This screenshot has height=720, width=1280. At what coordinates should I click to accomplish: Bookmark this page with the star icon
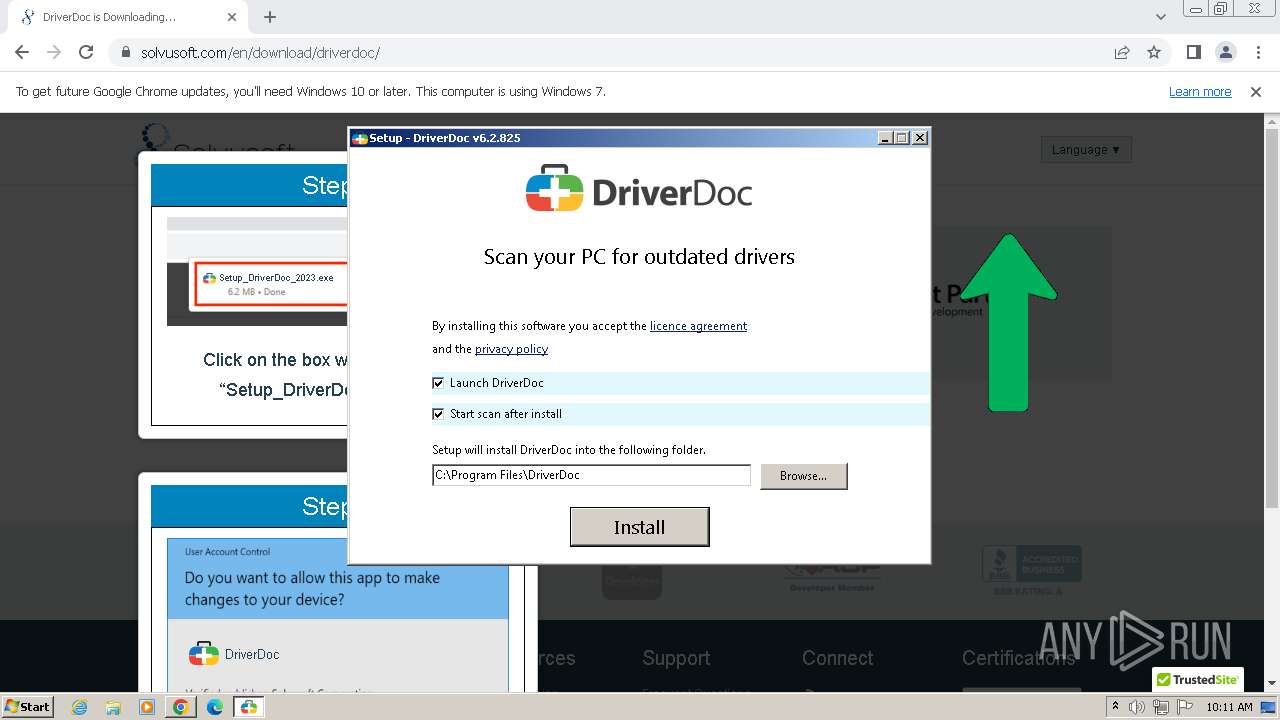(1154, 52)
